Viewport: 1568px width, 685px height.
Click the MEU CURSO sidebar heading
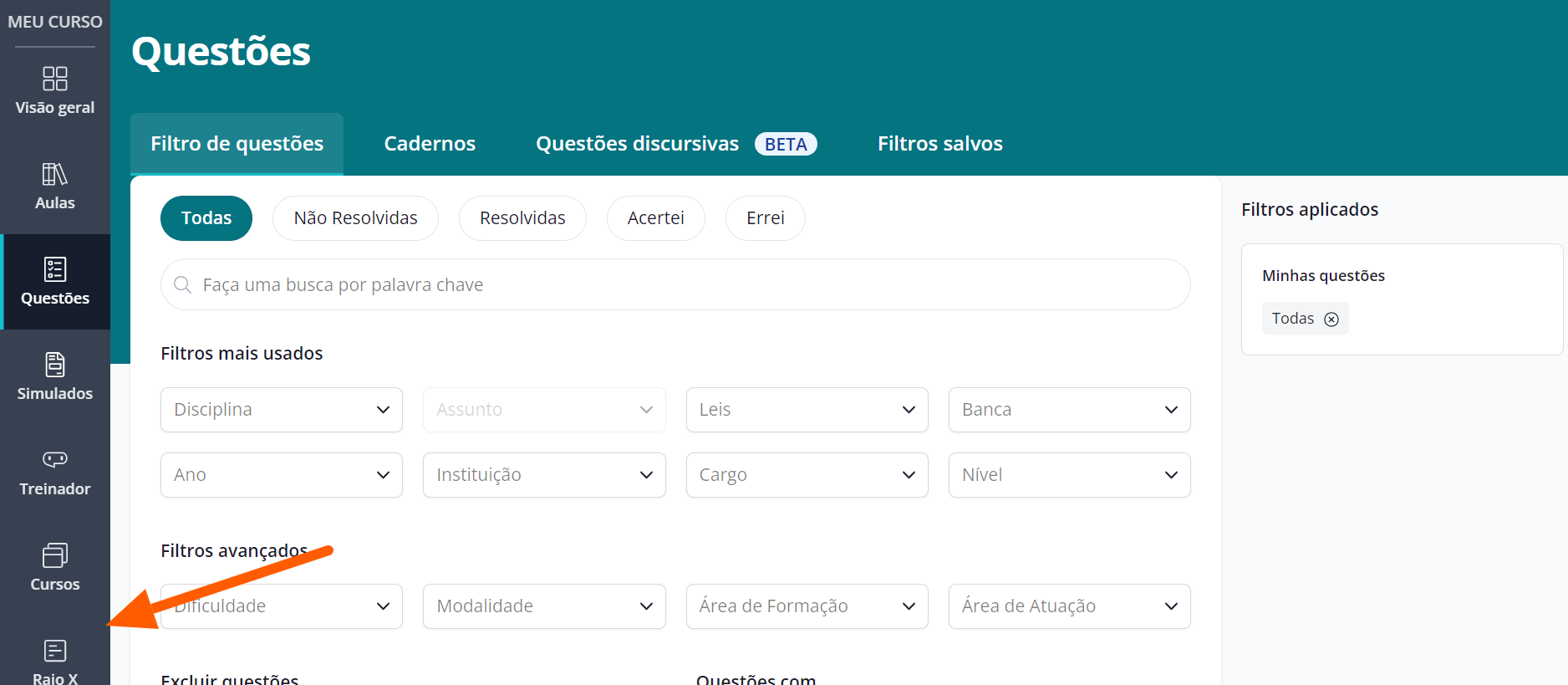(55, 22)
